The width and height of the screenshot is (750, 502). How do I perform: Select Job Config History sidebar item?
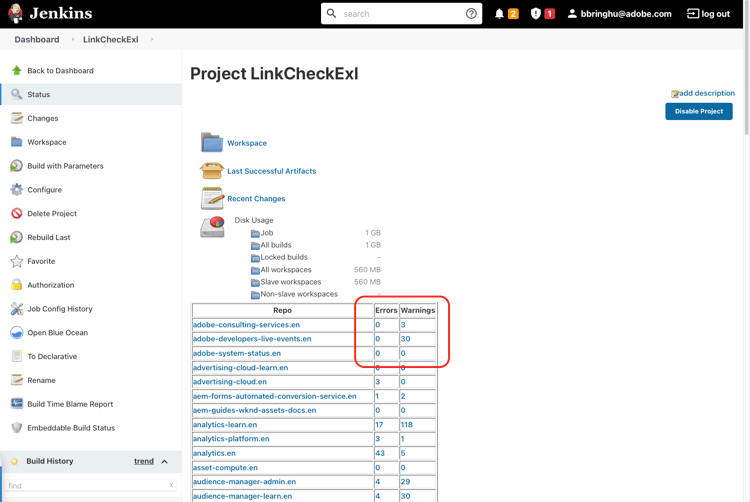(60, 309)
